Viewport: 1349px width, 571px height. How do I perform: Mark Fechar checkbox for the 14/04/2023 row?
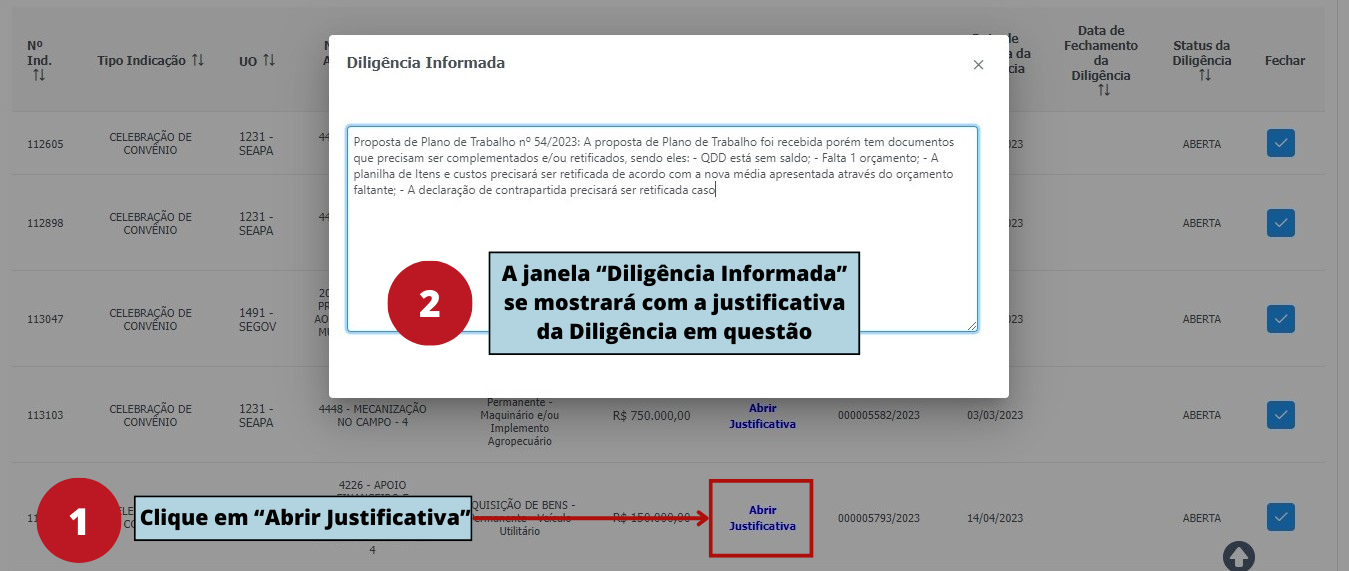coord(1280,517)
